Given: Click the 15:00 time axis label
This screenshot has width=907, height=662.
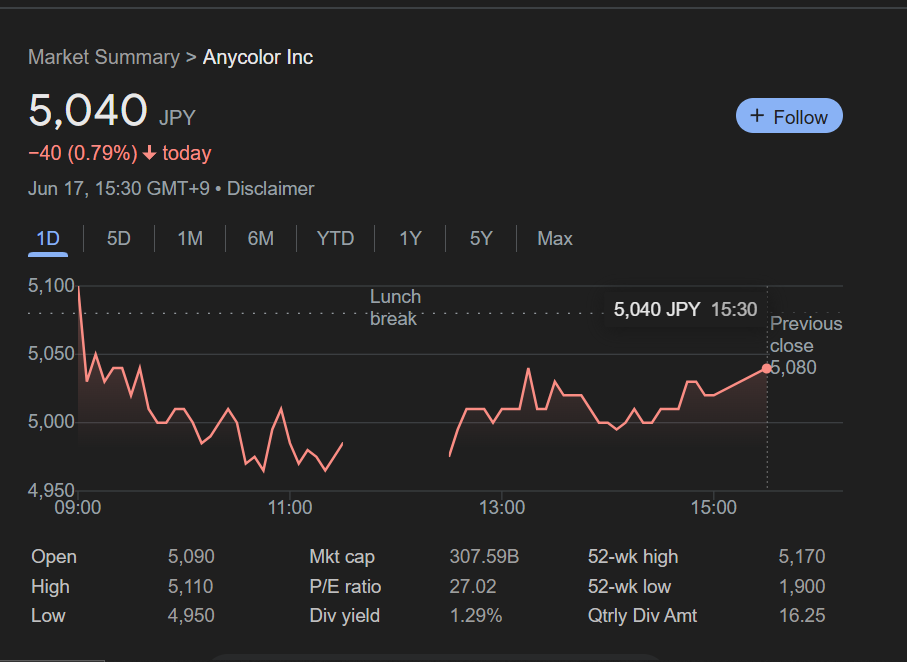Looking at the screenshot, I should (x=714, y=507).
